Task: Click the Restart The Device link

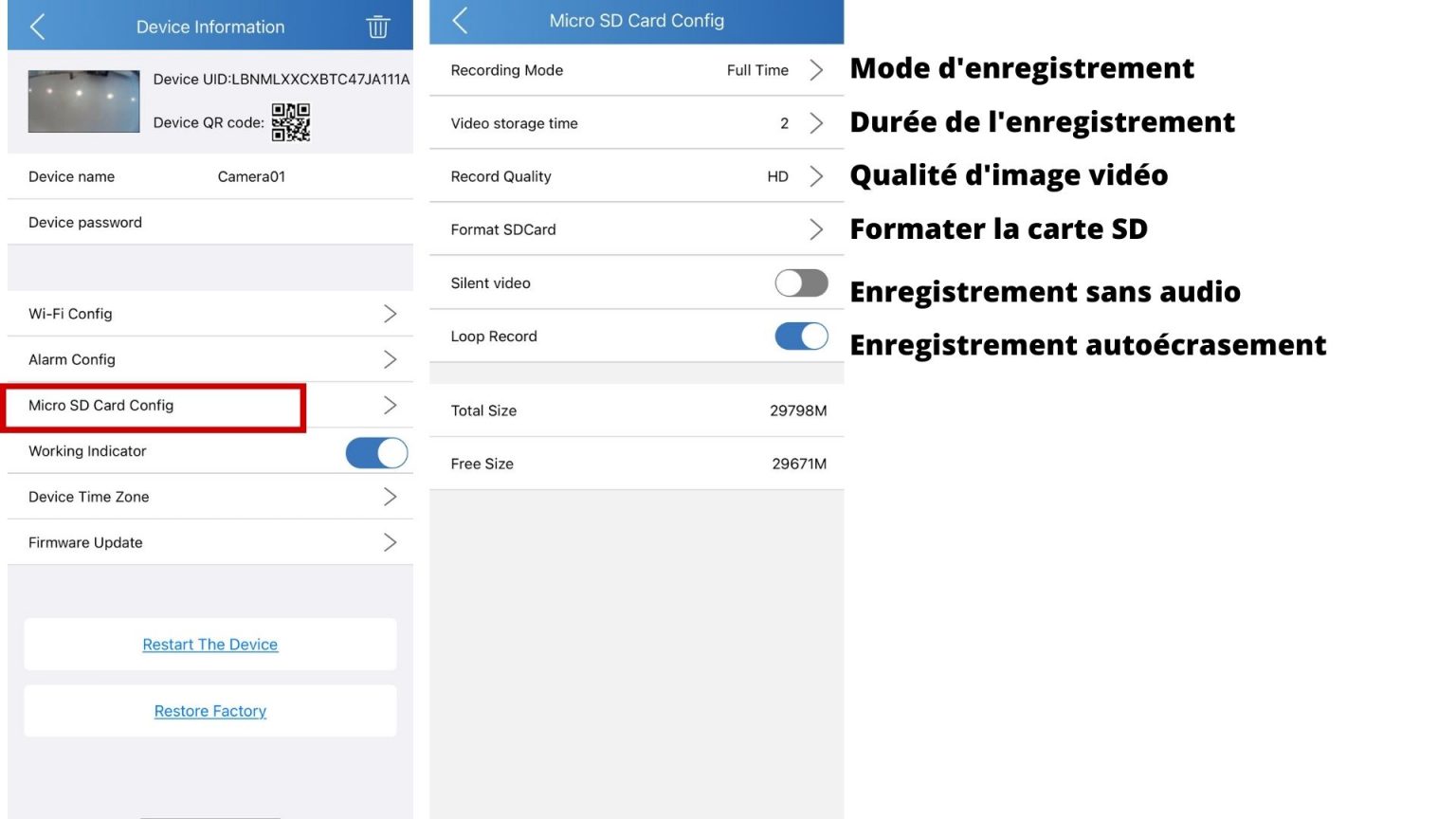Action: point(210,646)
